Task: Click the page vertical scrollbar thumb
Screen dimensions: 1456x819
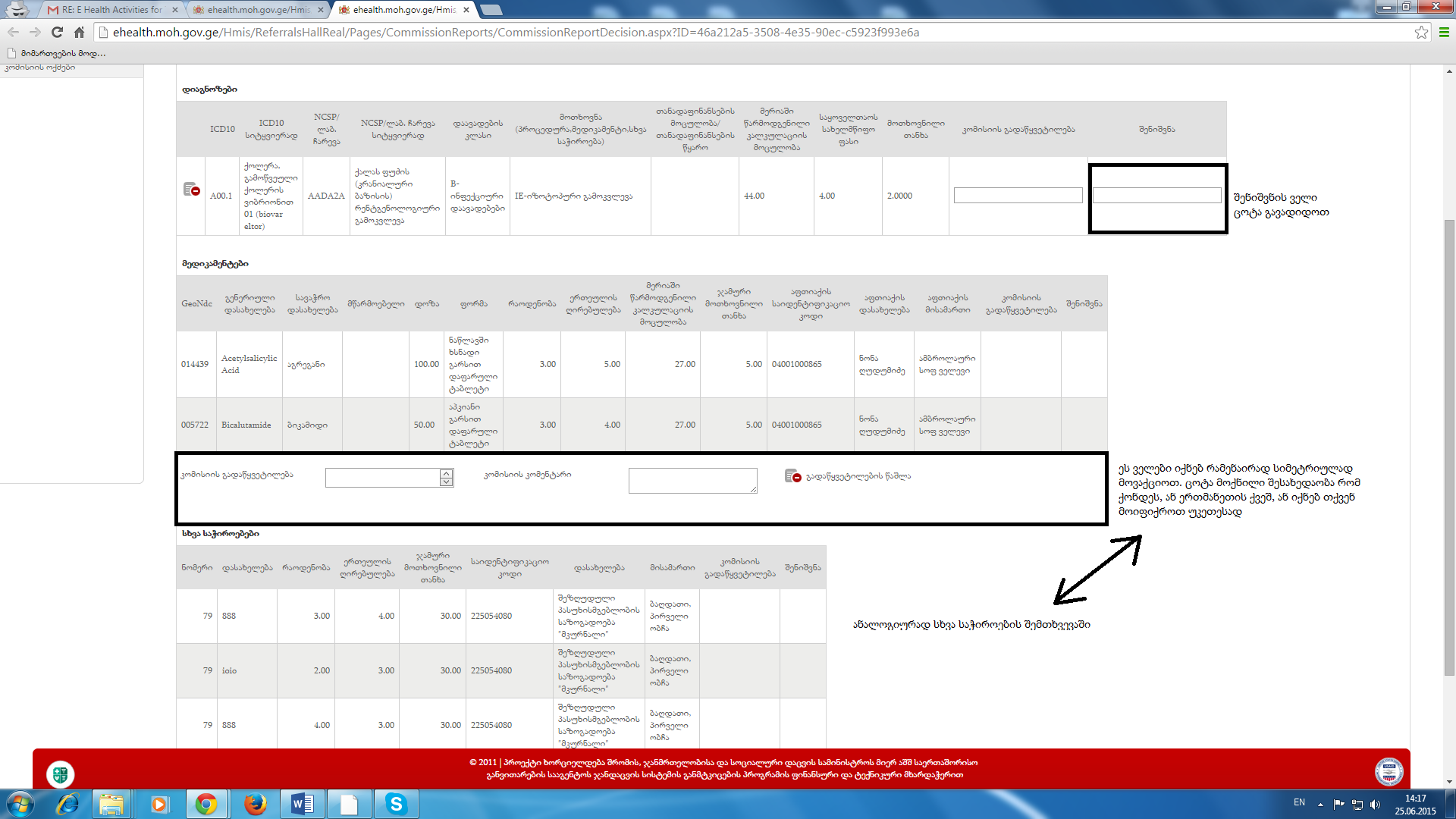Action: (x=1449, y=447)
